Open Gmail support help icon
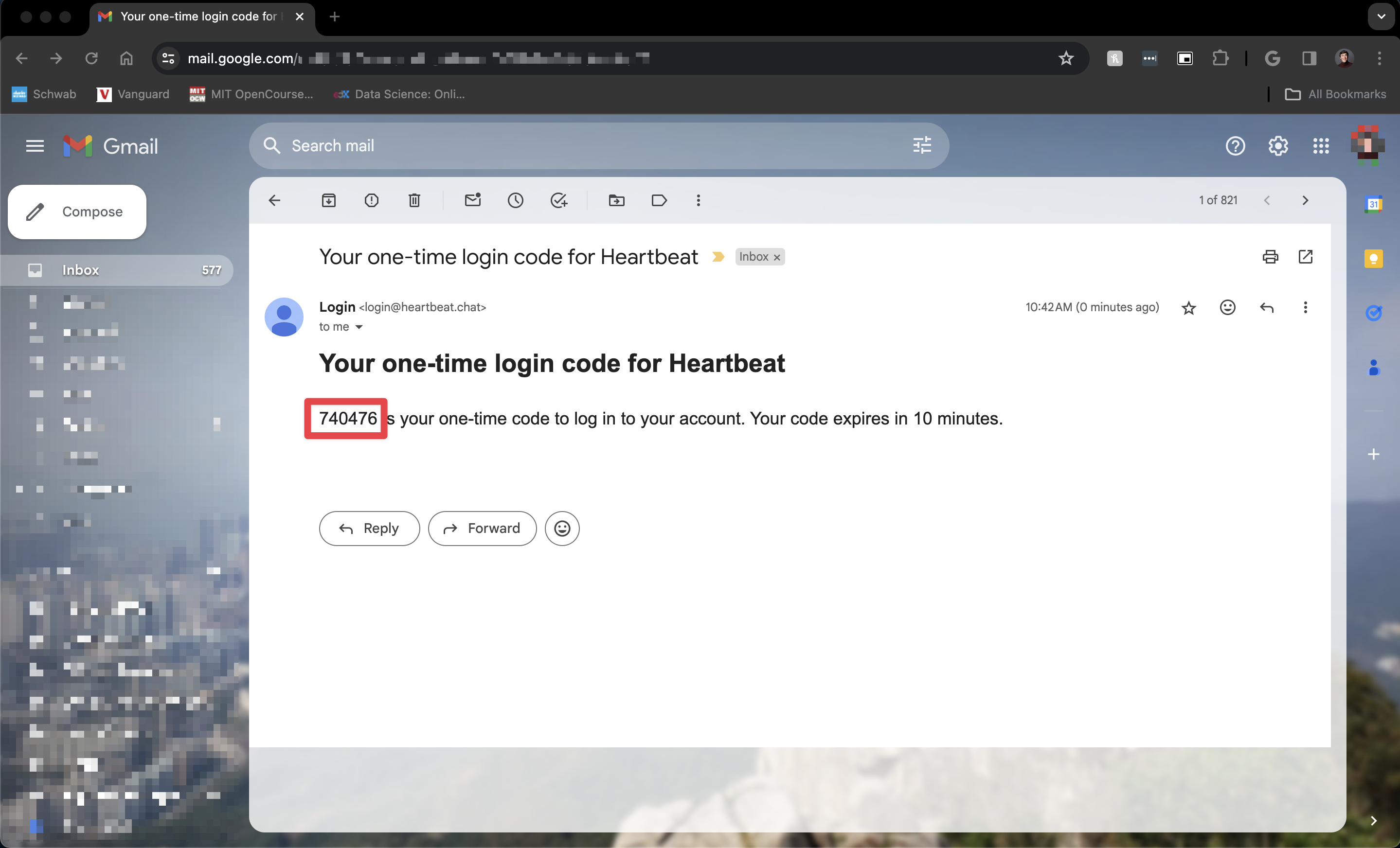This screenshot has height=848, width=1400. pos(1235,146)
